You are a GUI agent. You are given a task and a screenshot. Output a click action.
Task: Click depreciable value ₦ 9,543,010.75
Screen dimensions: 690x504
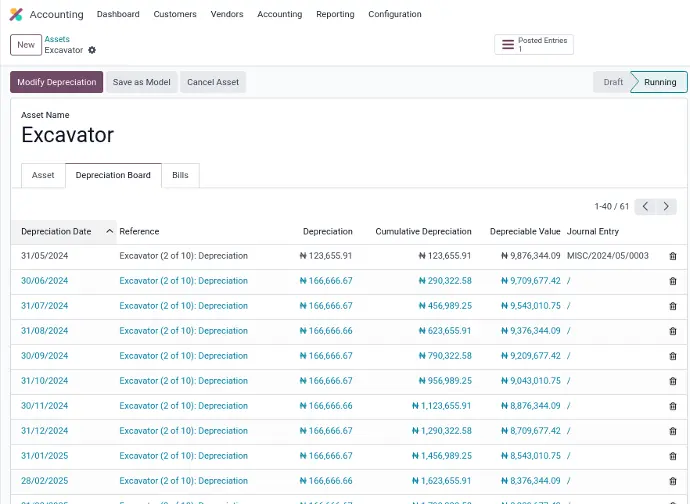[531, 306]
